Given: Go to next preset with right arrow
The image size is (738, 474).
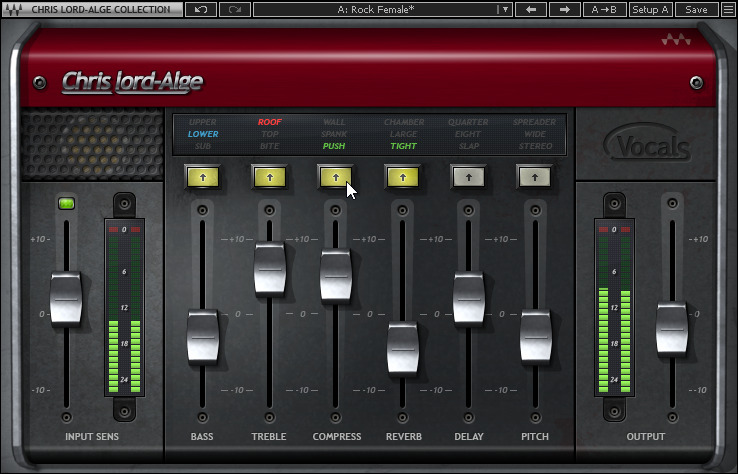Looking at the screenshot, I should click(565, 9).
